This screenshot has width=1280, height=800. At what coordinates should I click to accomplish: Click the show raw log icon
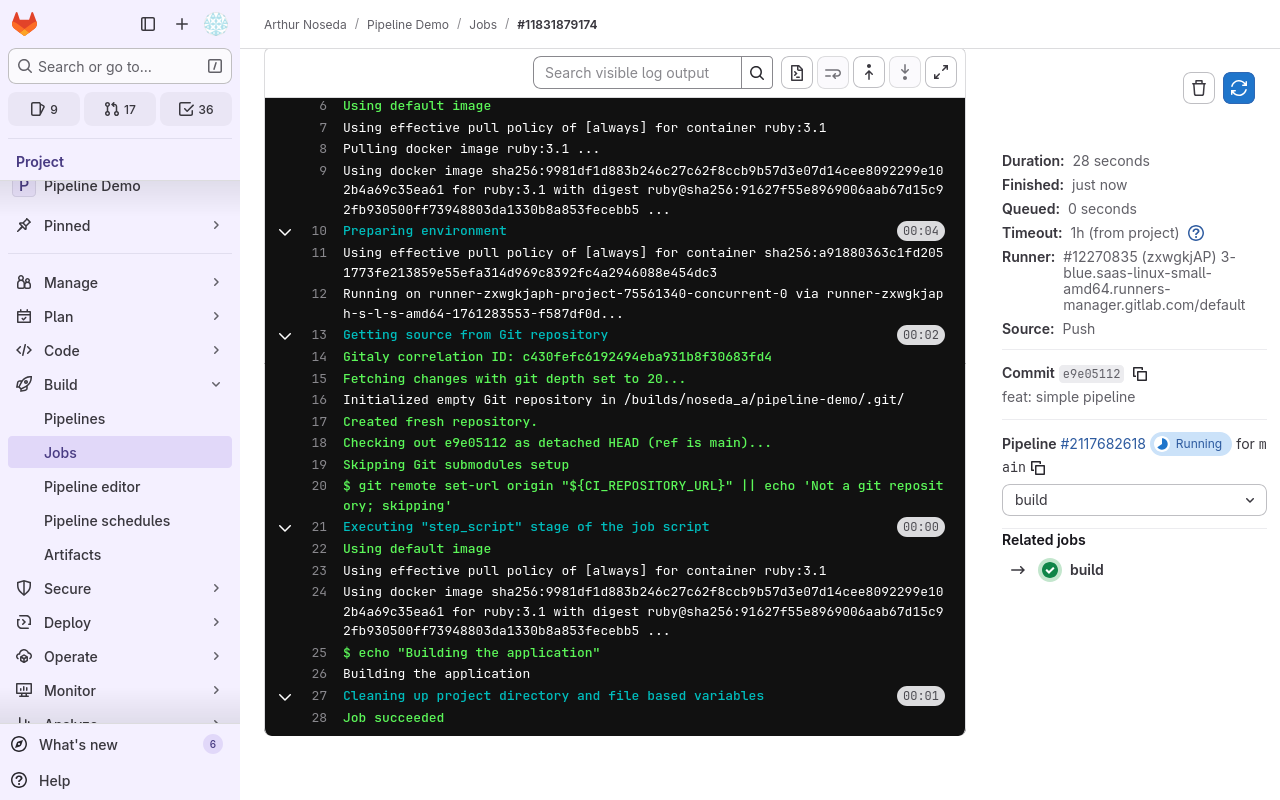tap(797, 73)
